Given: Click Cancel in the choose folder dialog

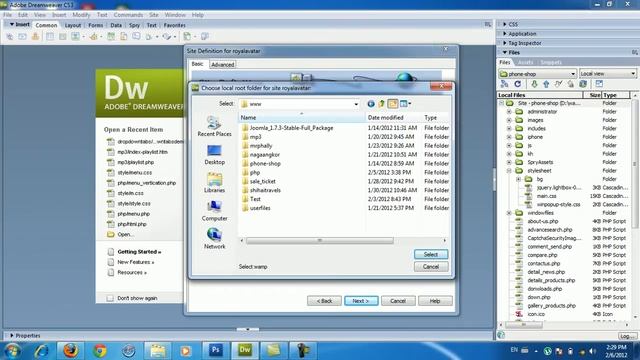Looking at the screenshot, I should pos(431,267).
